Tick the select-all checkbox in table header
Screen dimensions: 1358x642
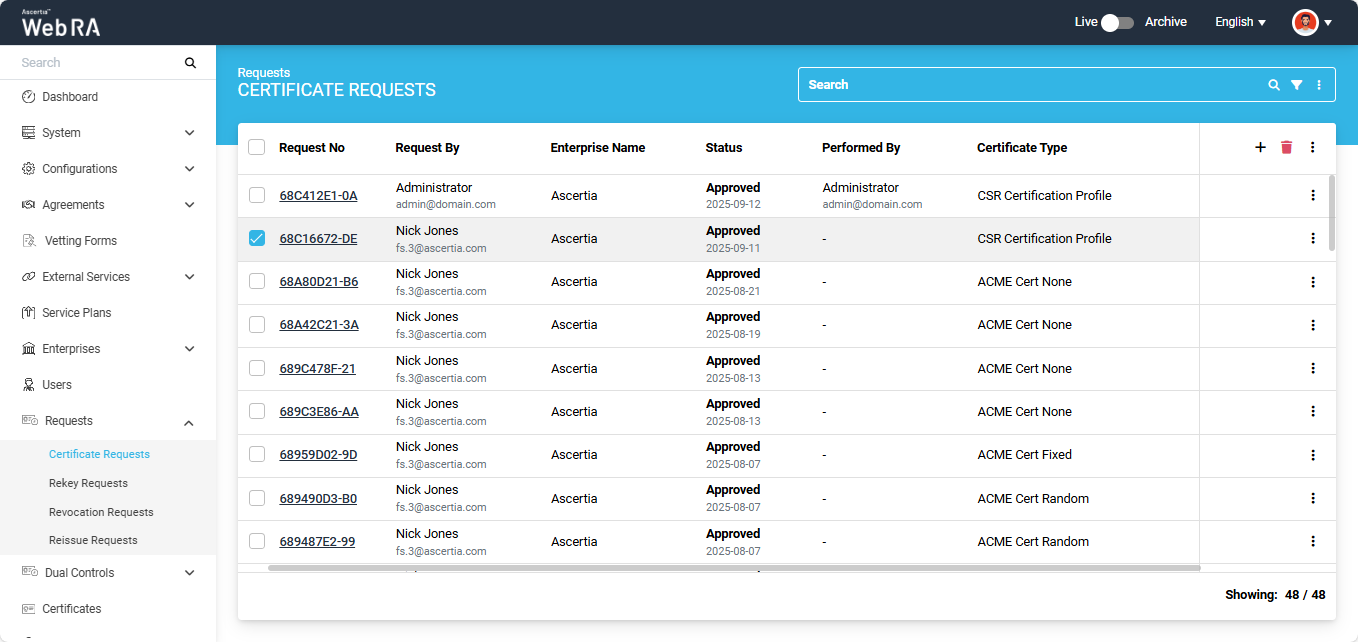point(257,147)
